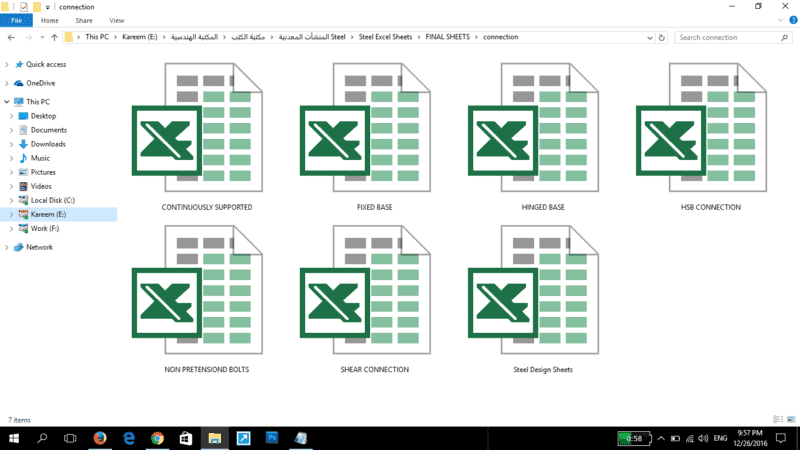
Task: Select Documents in the navigation pane
Action: 48,130
